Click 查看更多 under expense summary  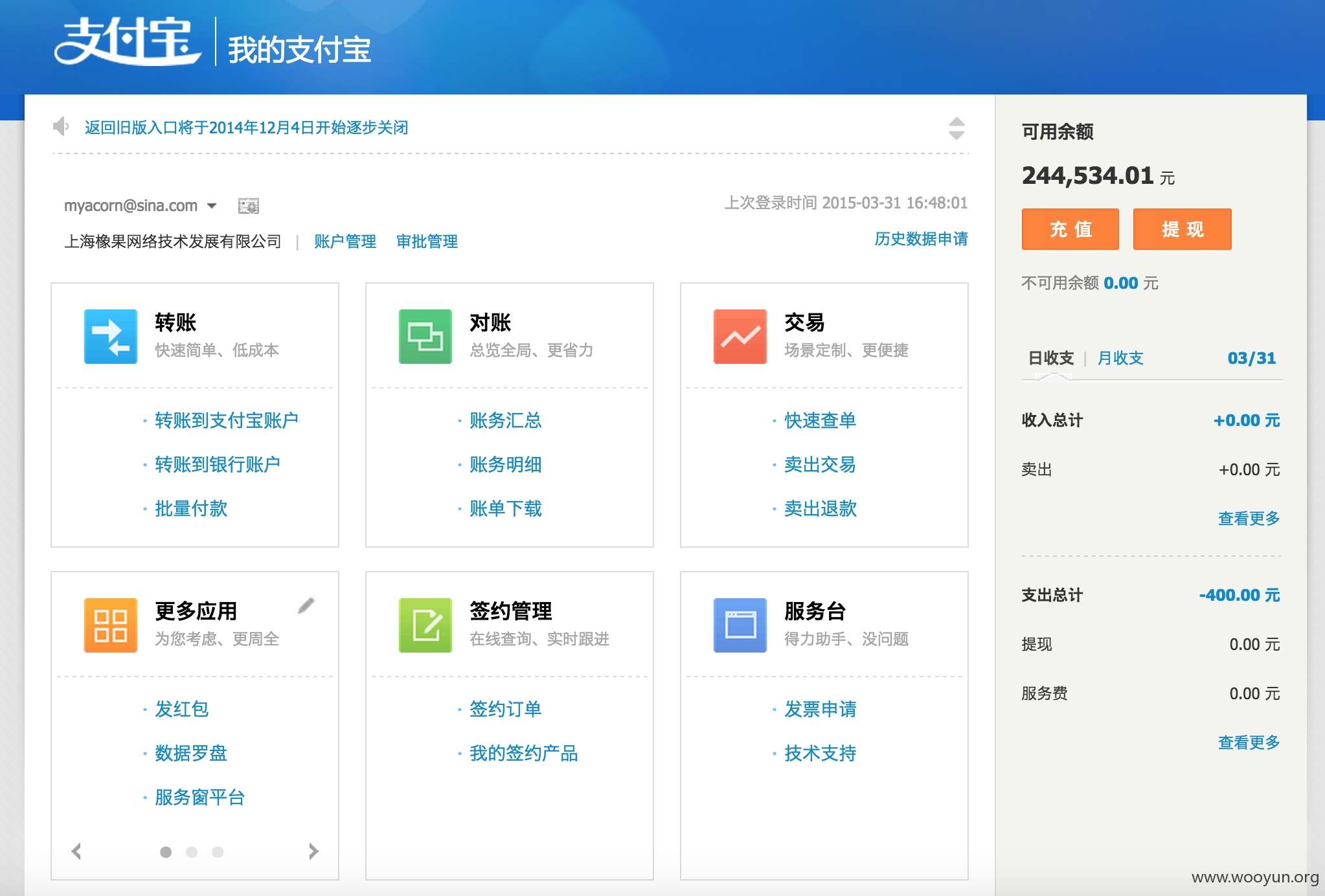1249,743
